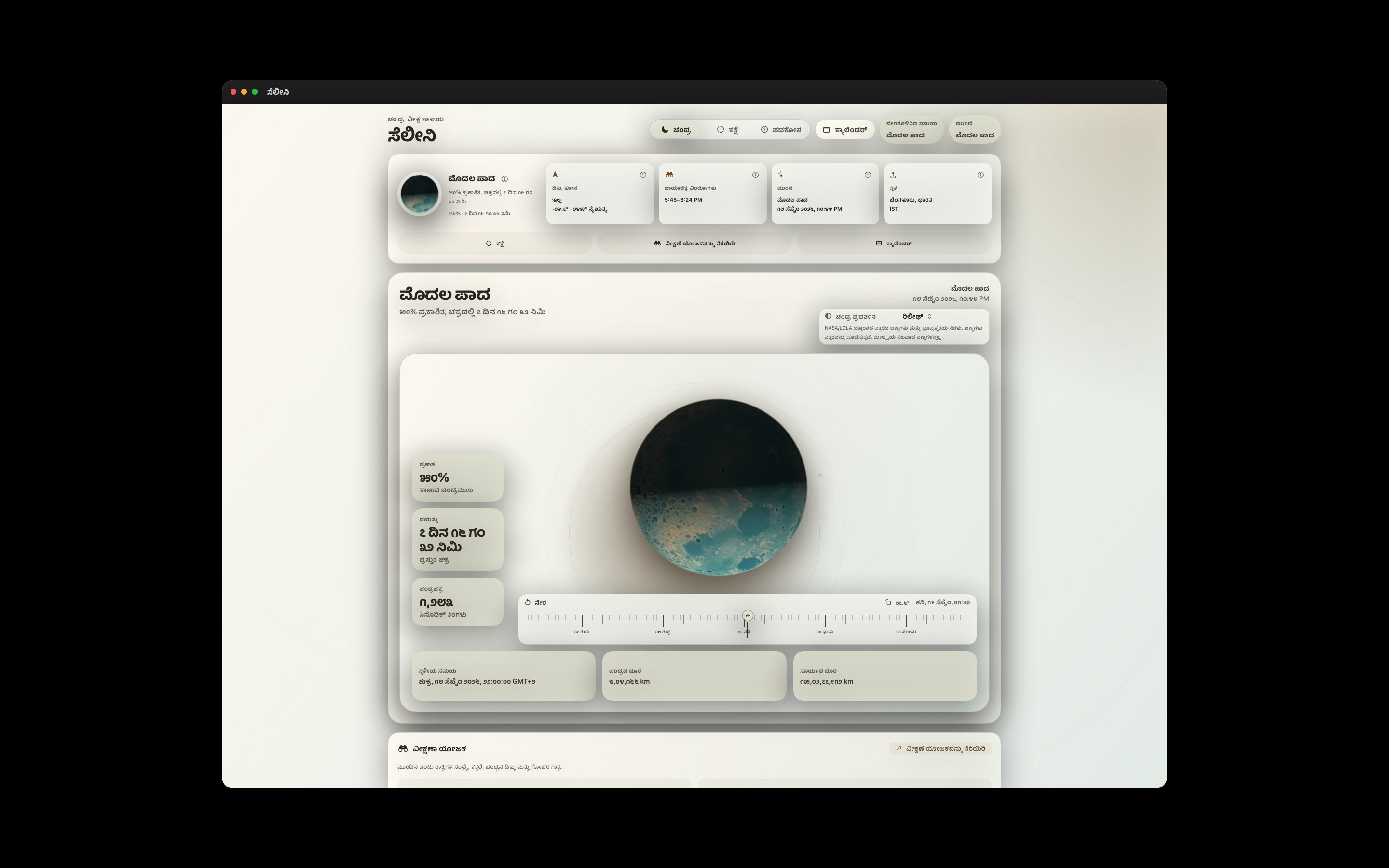Screen dimensions: 1389x868
Task: Click the ಸೆಲೀನಿ app title logo
Action: coord(411,136)
